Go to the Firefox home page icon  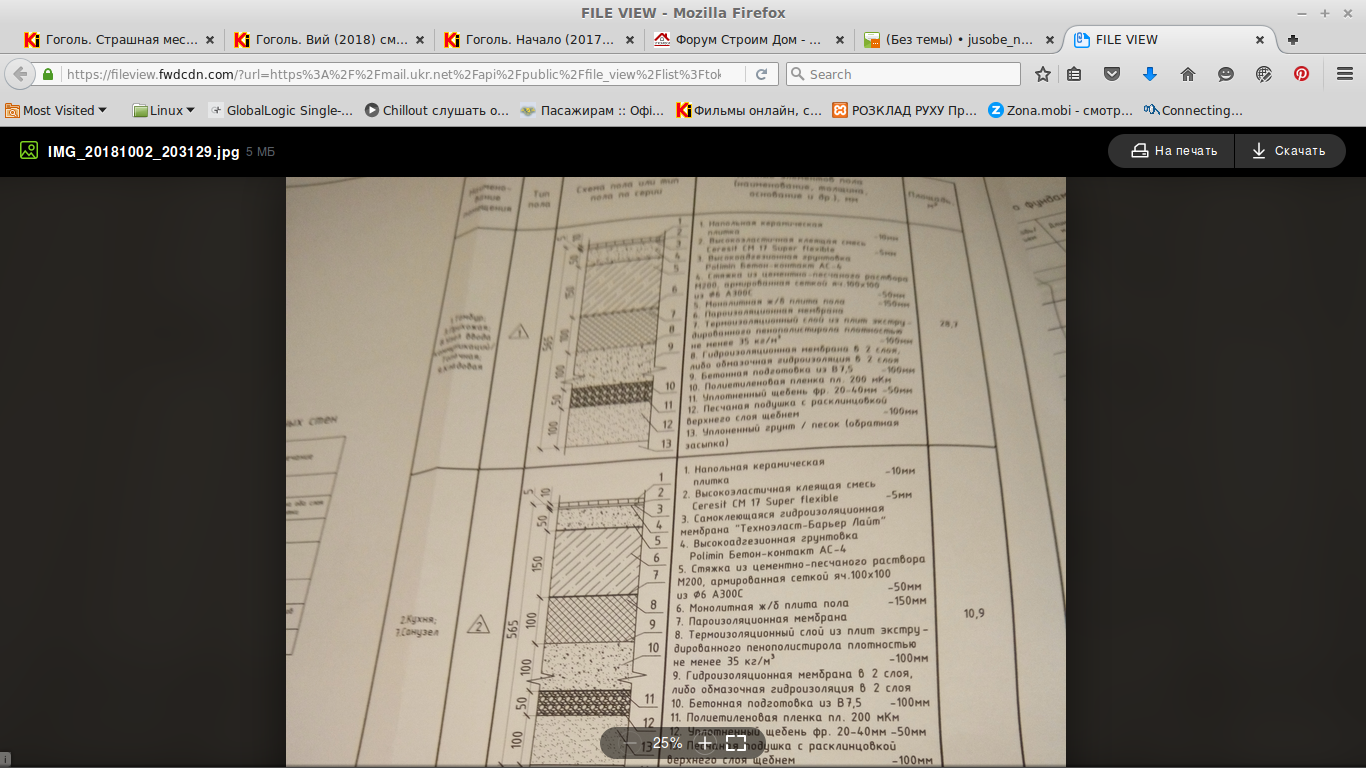tap(1188, 74)
